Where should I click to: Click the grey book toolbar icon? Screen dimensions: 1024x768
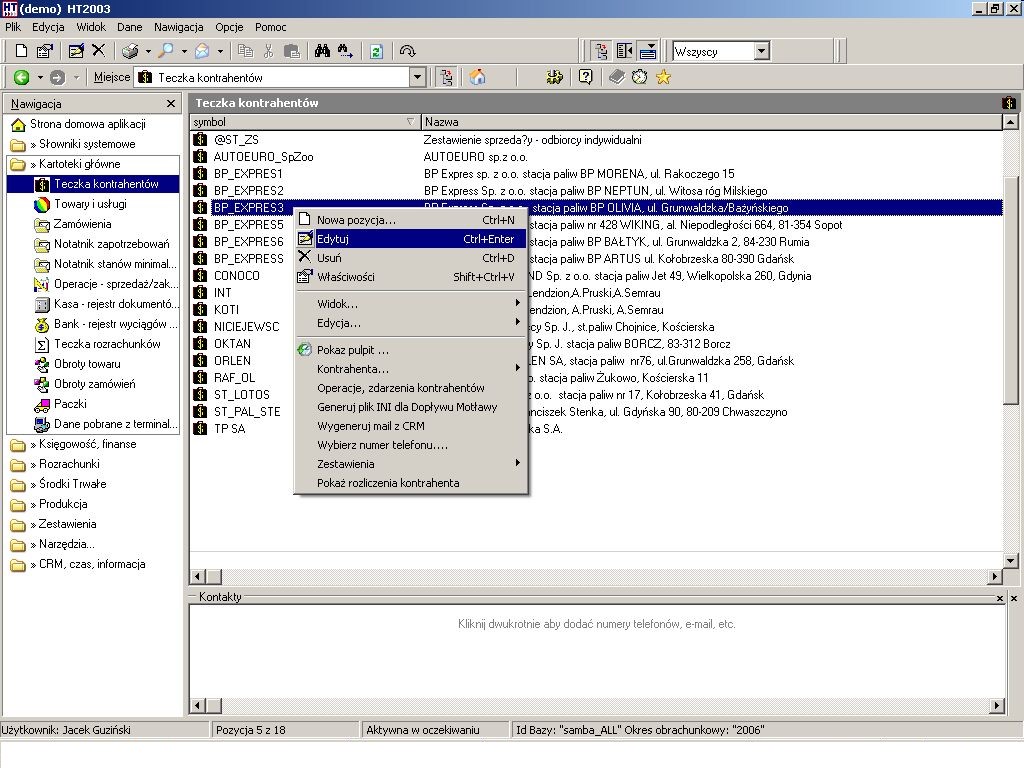[616, 77]
